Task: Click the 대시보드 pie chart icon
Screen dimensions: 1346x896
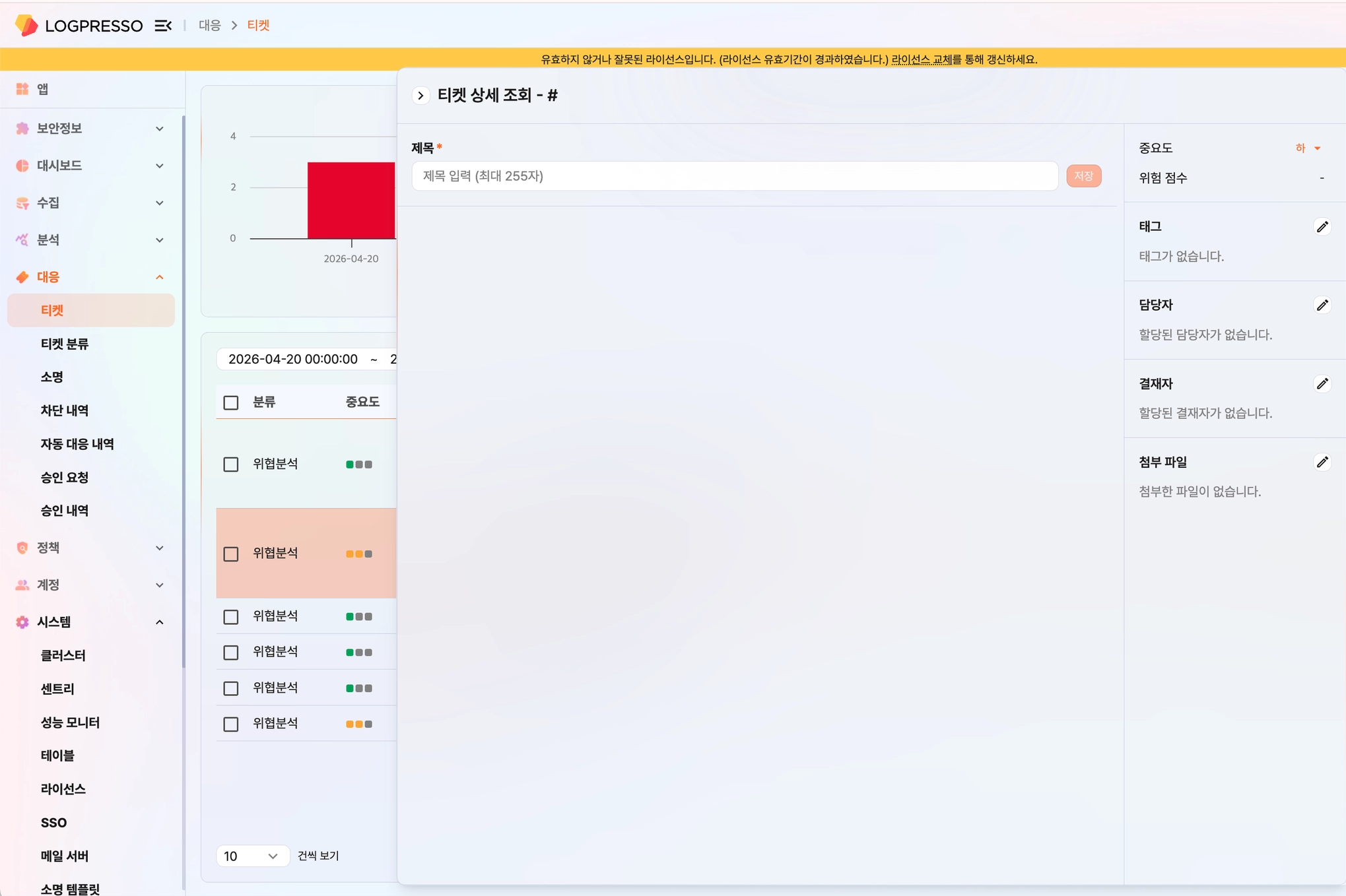Action: [x=22, y=166]
